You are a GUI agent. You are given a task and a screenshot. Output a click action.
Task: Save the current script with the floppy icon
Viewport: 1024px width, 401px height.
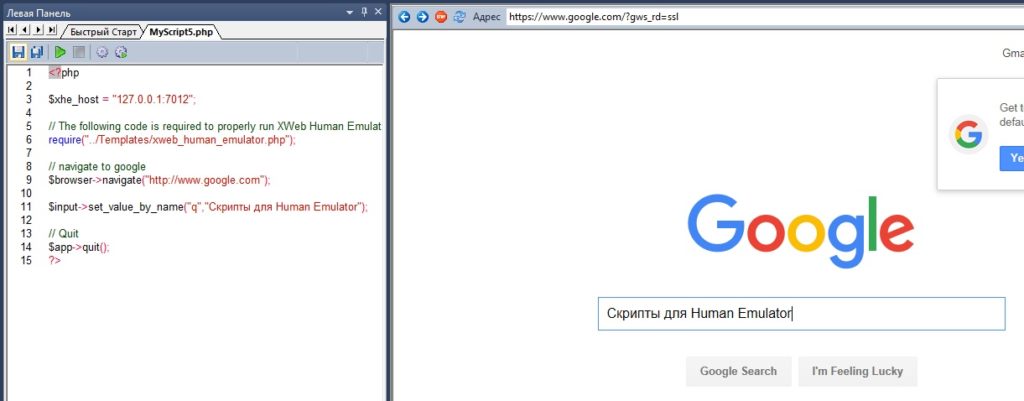[18, 52]
